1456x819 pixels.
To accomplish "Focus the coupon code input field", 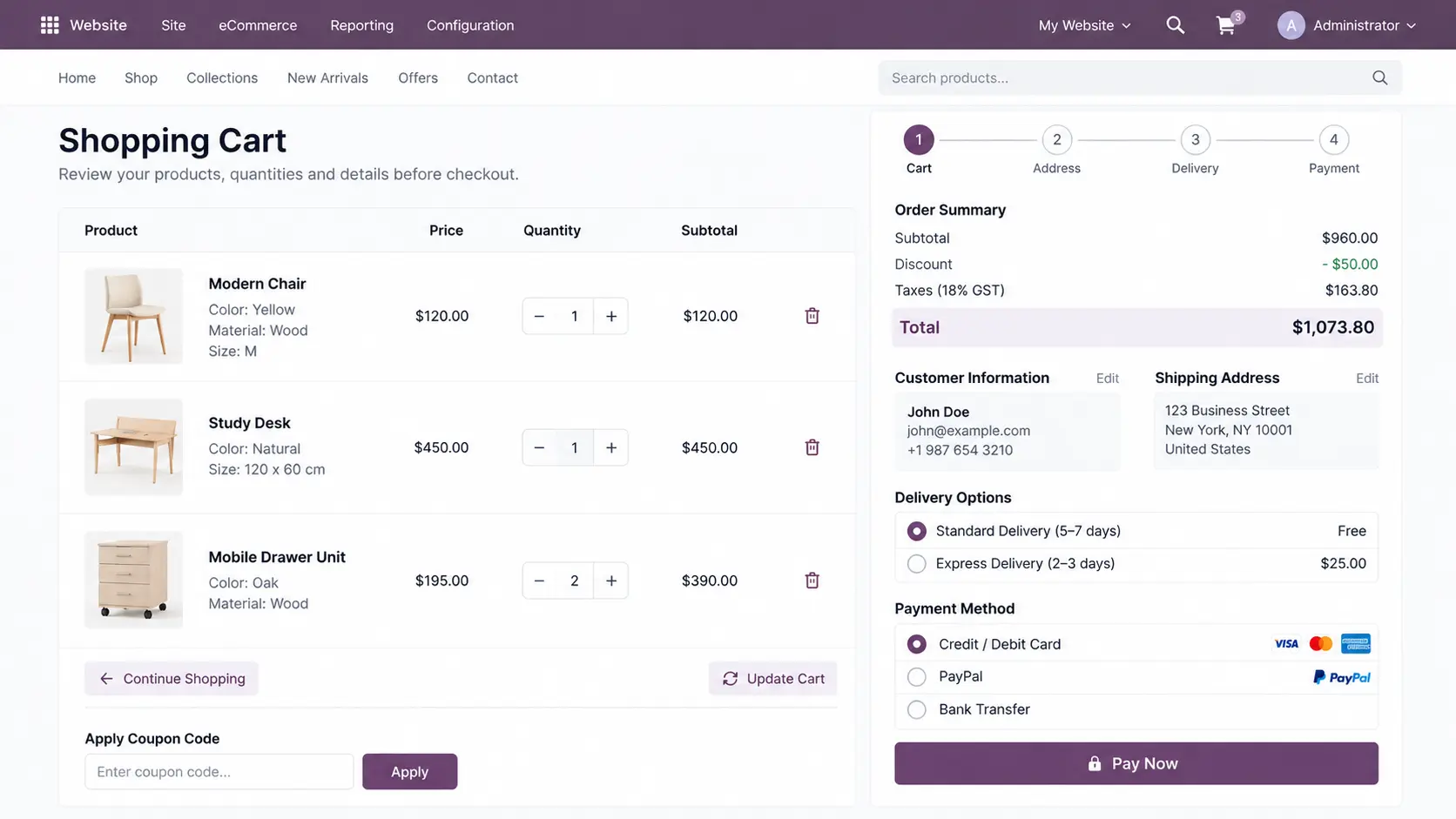I will (219, 771).
